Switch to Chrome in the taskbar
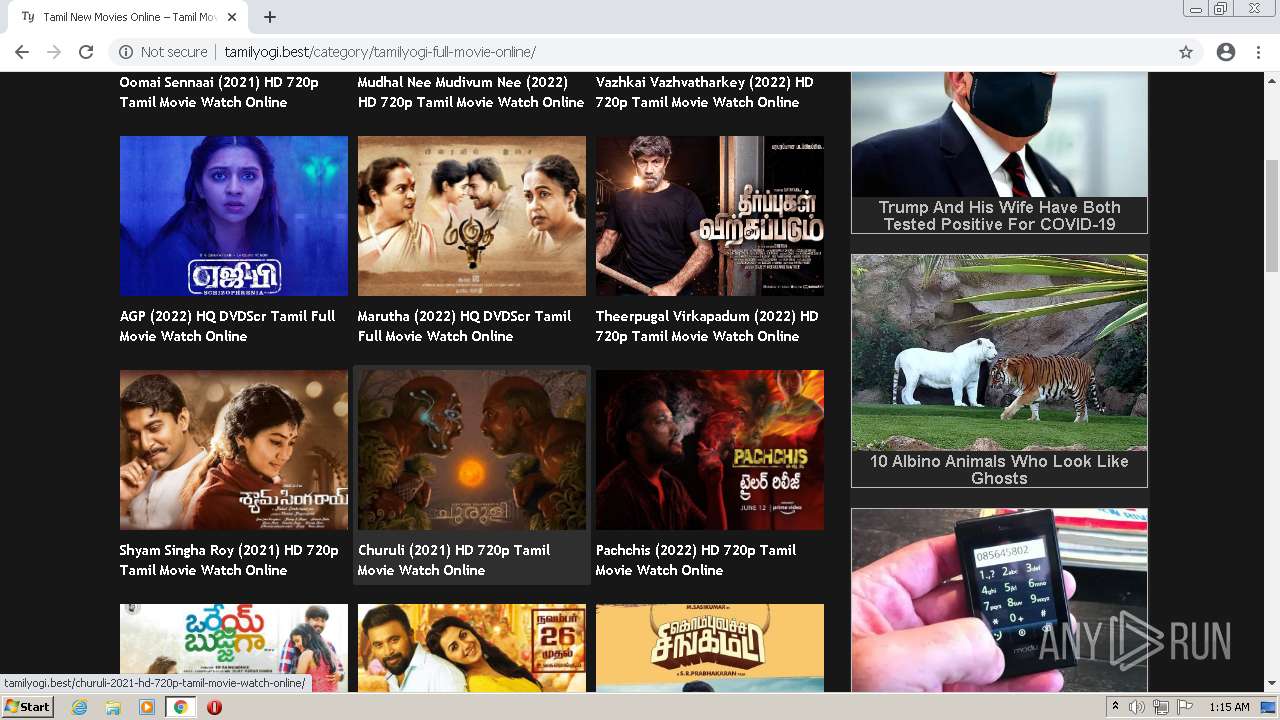1280x720 pixels. 180,707
